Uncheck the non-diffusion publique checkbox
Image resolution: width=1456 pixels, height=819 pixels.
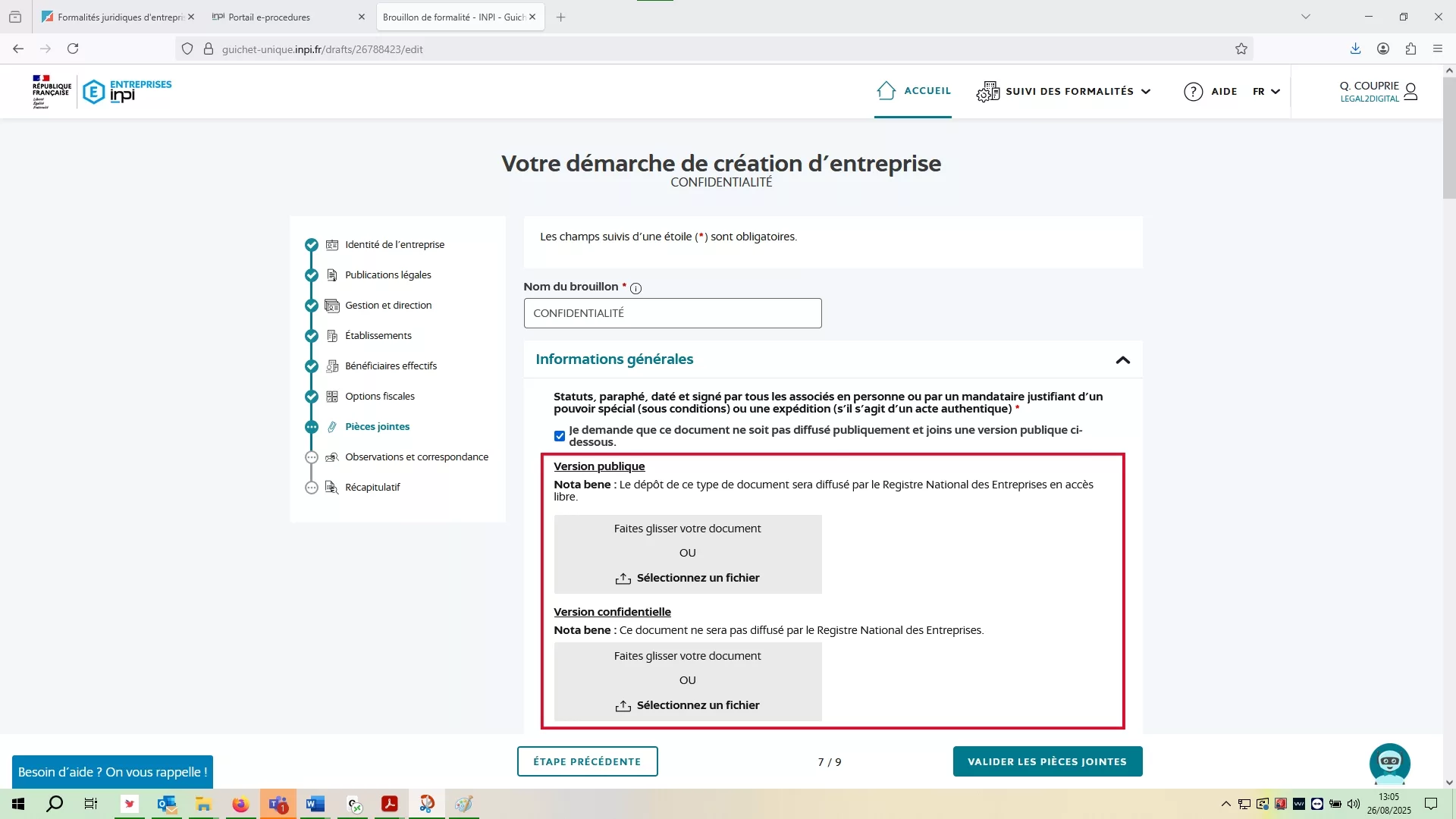[560, 436]
